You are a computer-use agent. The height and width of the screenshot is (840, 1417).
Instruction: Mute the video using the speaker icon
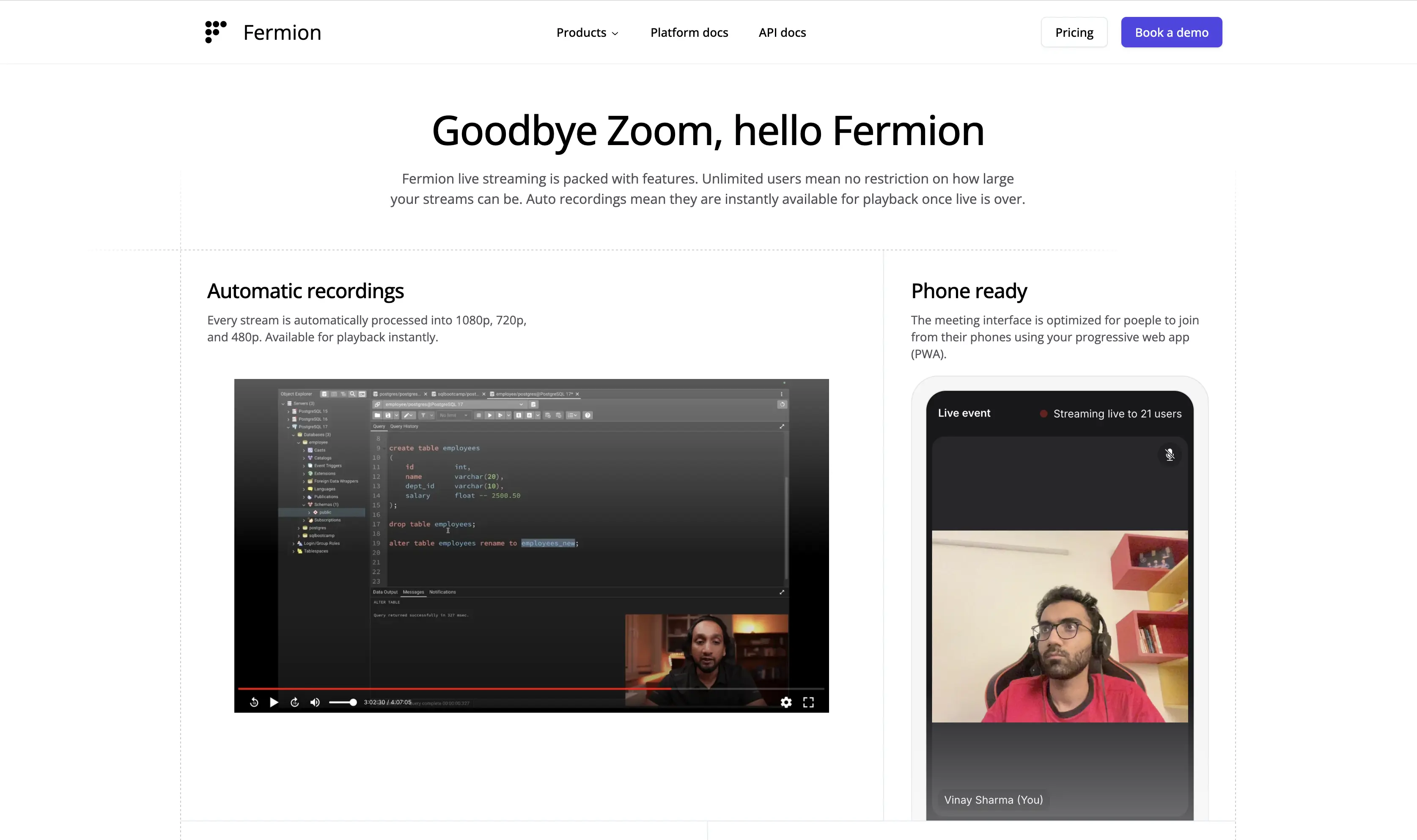[x=315, y=703]
